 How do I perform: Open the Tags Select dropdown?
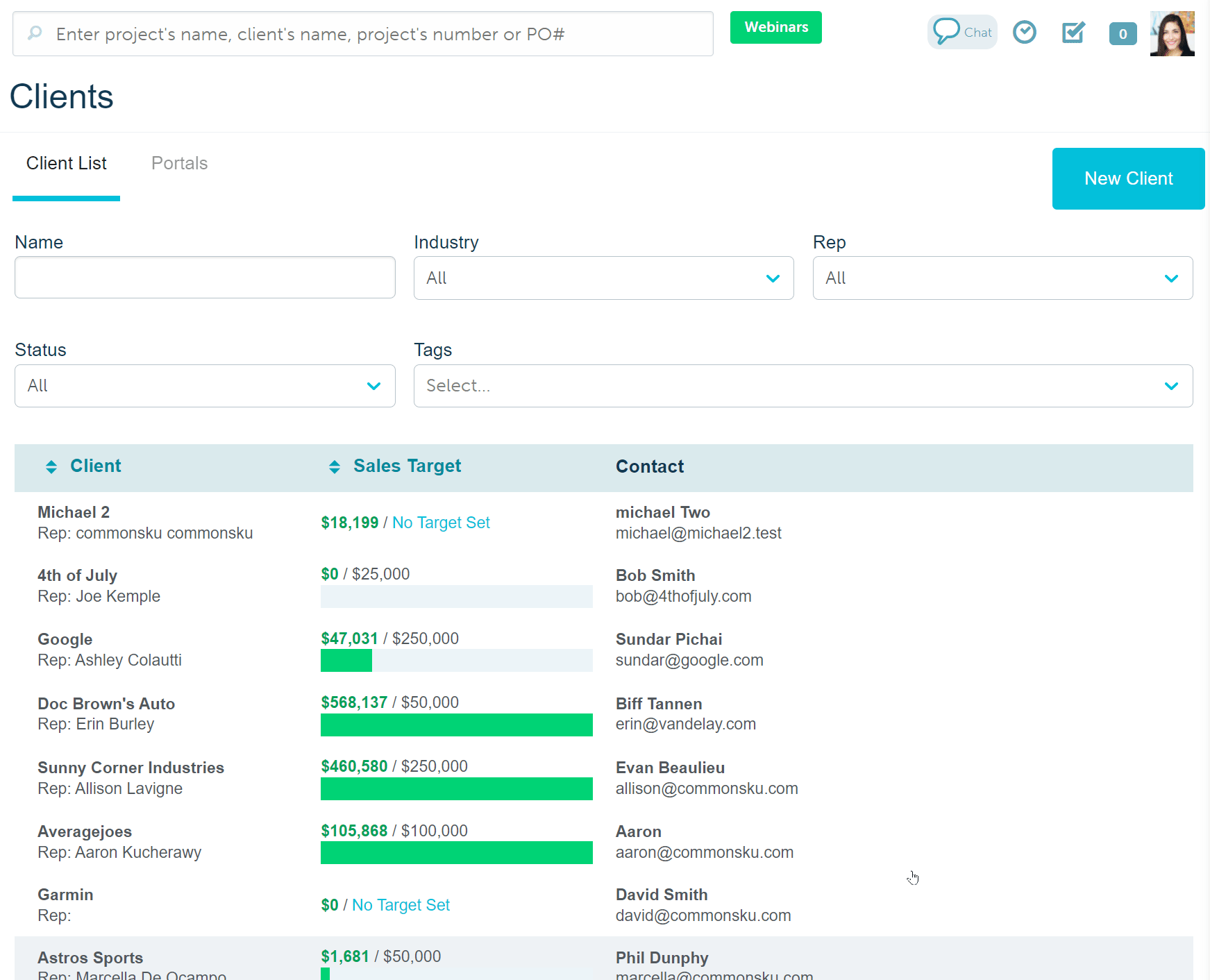coord(802,386)
